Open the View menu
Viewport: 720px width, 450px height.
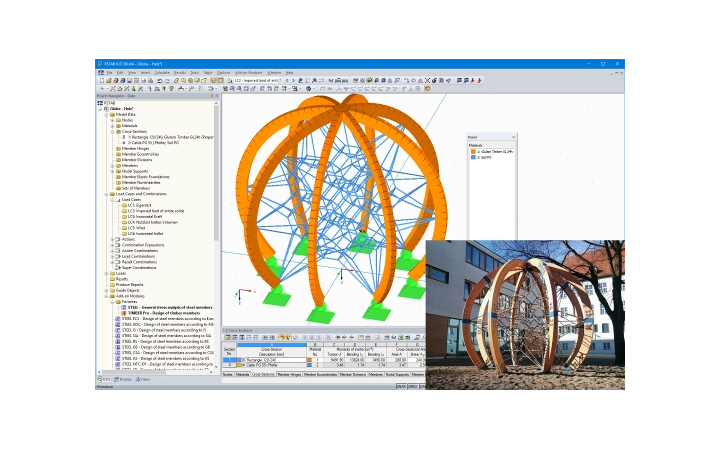coord(132,73)
